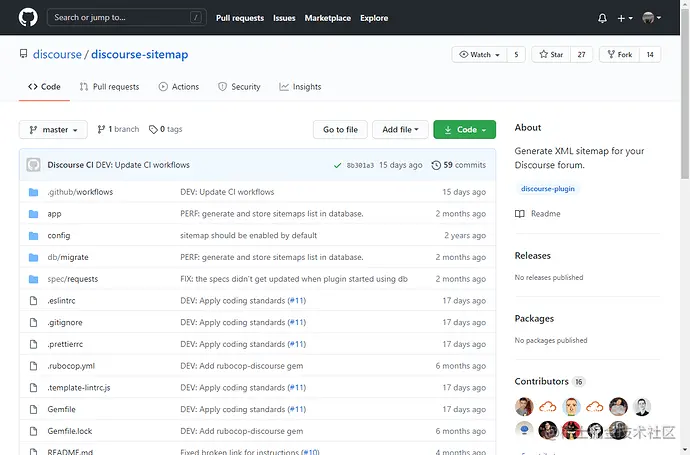The width and height of the screenshot is (690, 455).
Task: Open the GitHub home logo
Action: click(28, 18)
